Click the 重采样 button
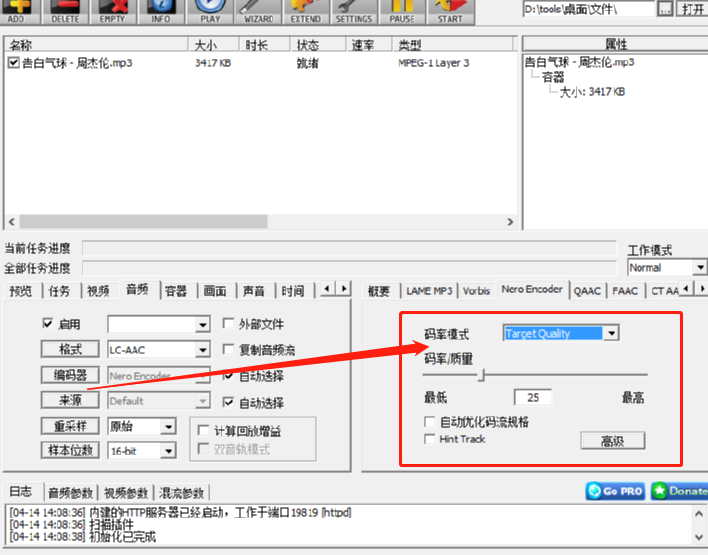Image resolution: width=708 pixels, height=555 pixels. pos(70,426)
